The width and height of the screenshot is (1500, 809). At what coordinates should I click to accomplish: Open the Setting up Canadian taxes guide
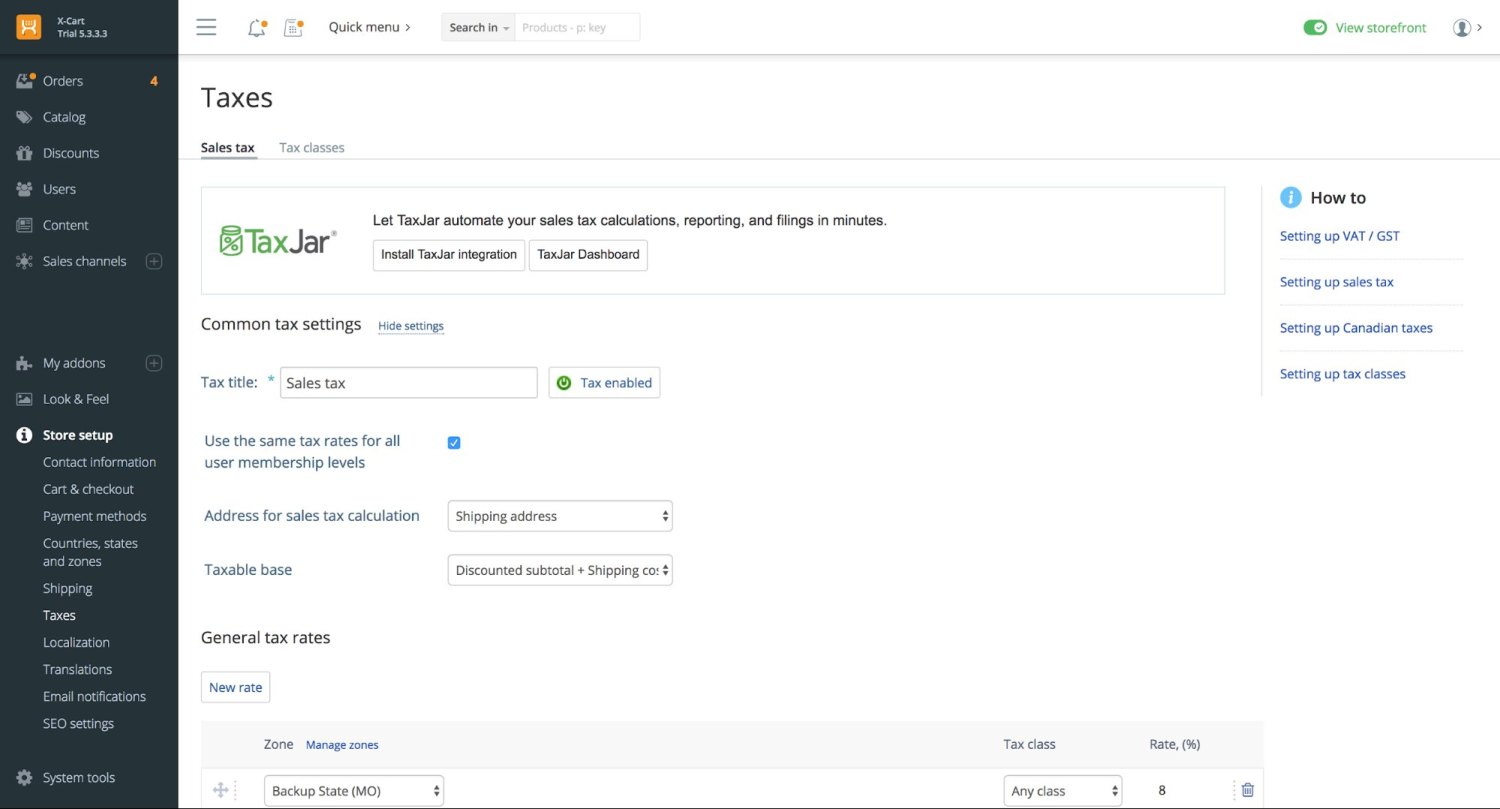[1356, 328]
